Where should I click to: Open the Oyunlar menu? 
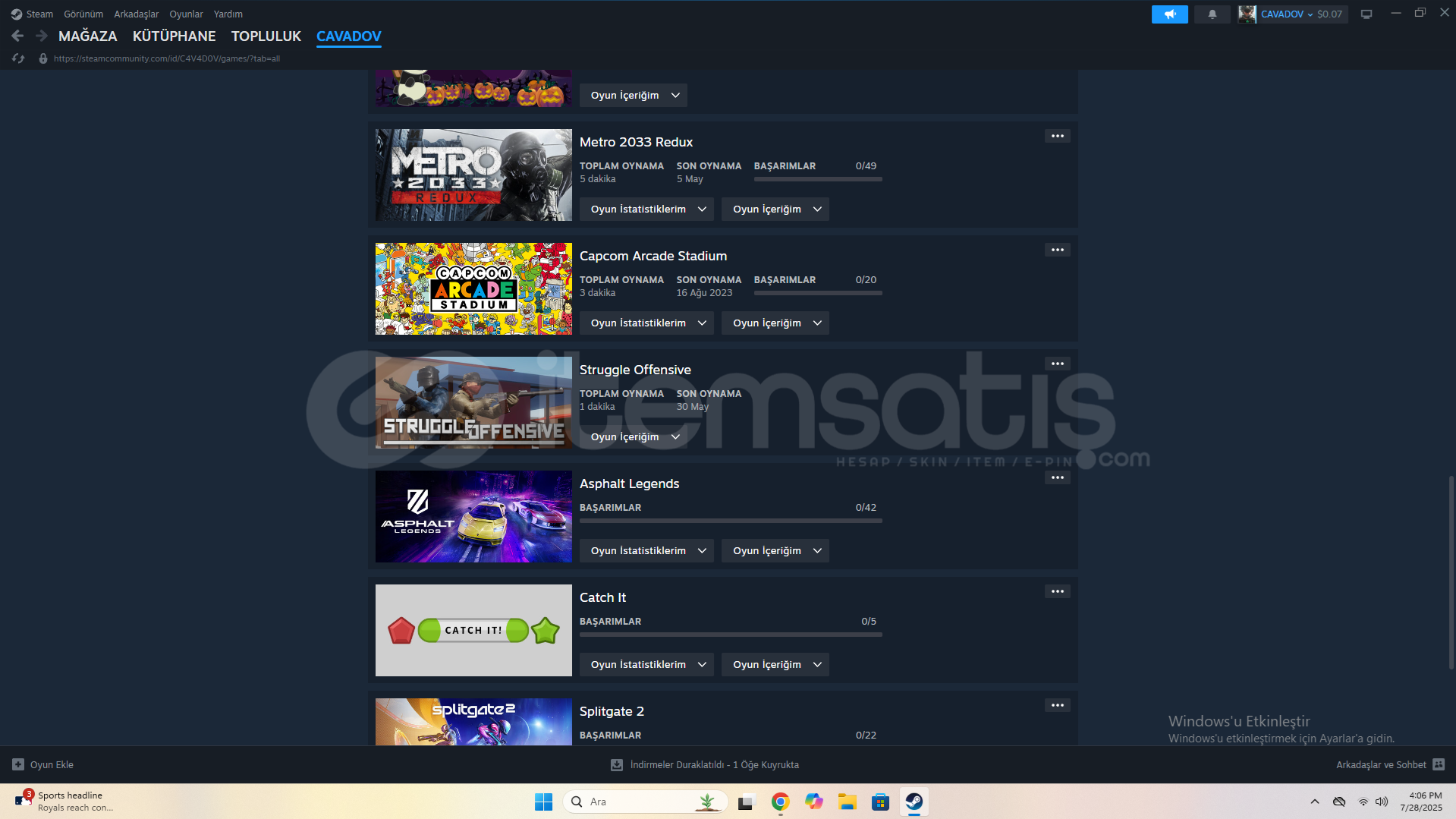click(186, 14)
